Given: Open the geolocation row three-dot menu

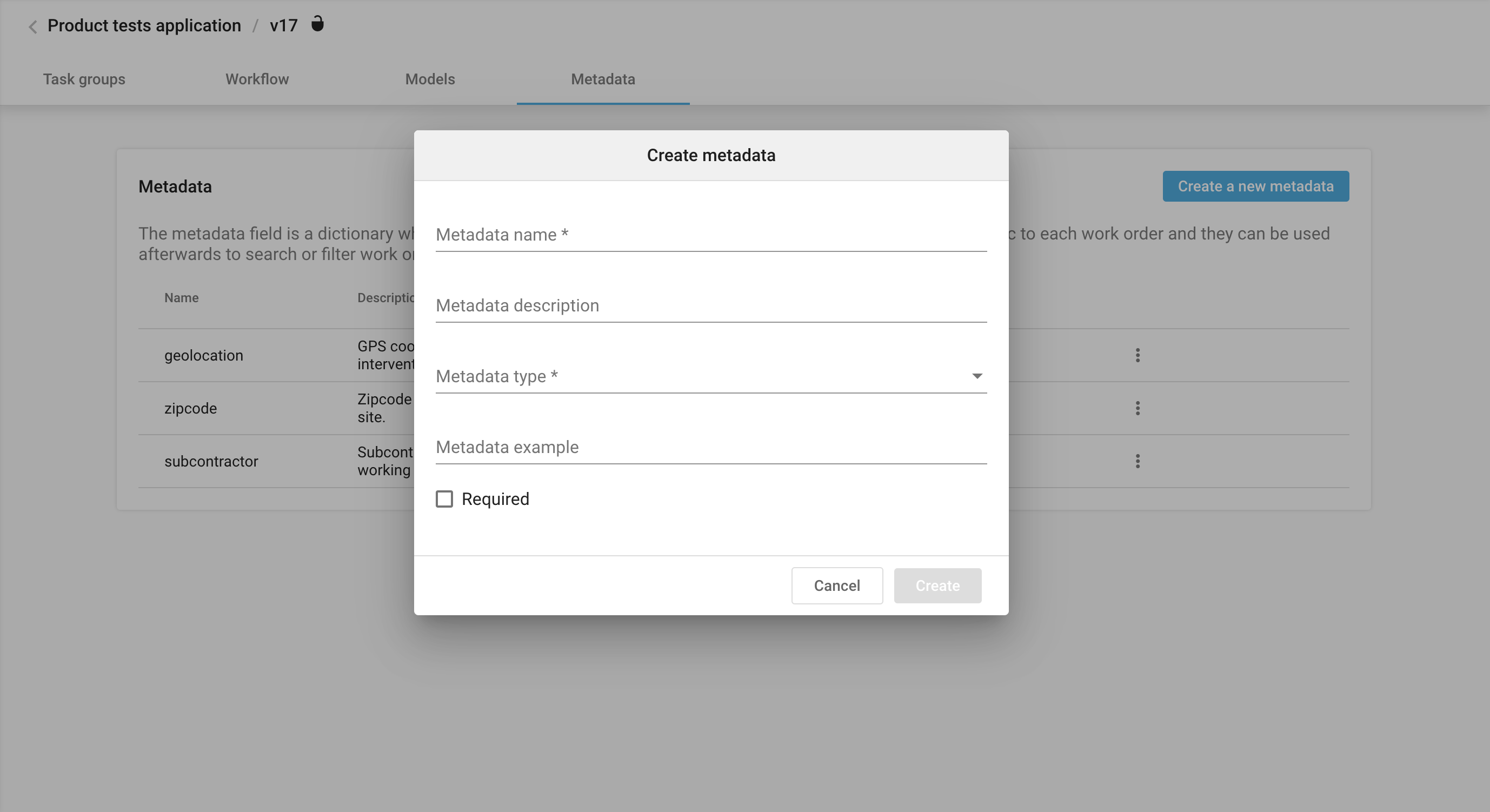Looking at the screenshot, I should pyautogui.click(x=1137, y=355).
